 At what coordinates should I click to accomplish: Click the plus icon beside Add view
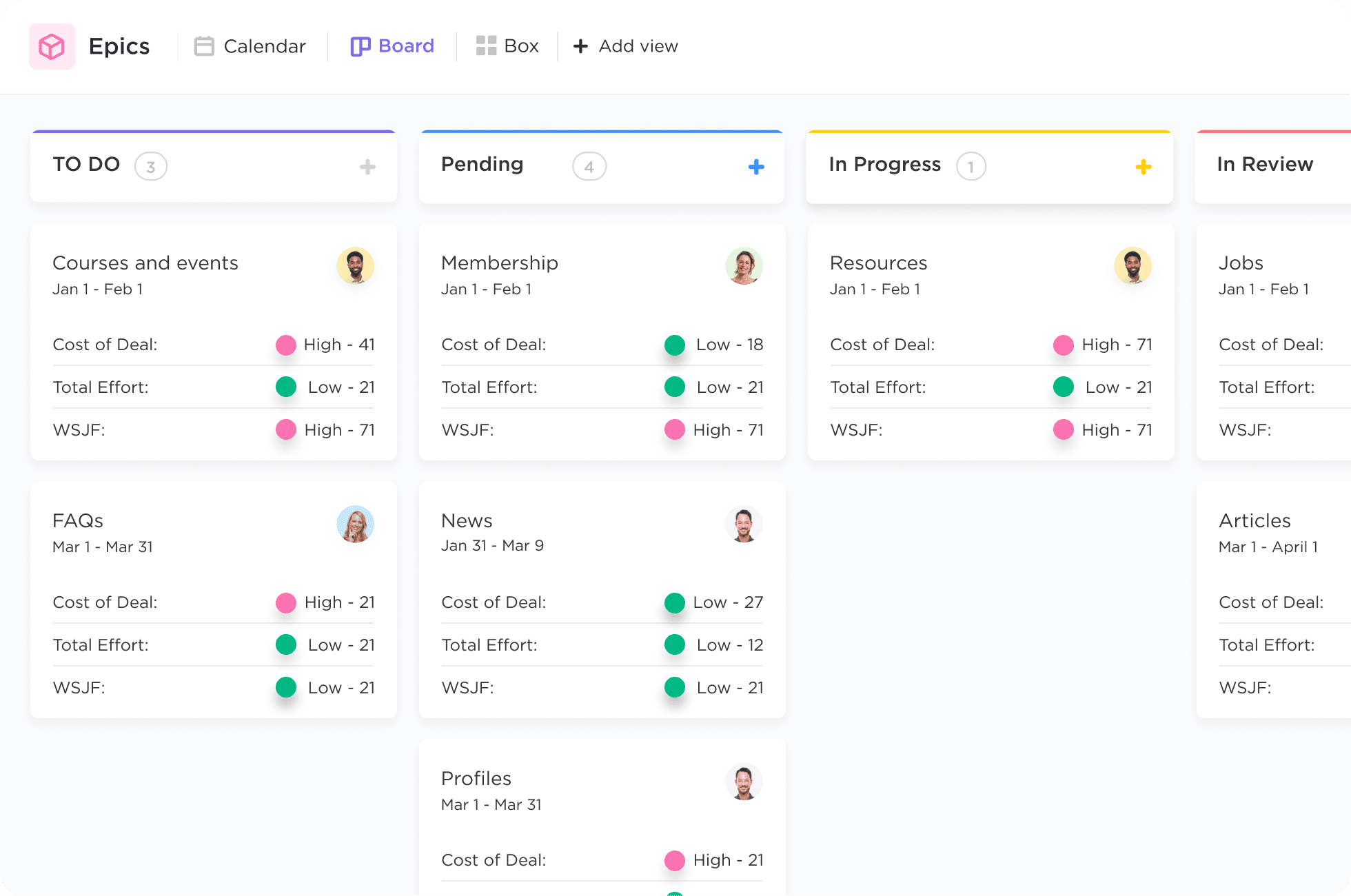click(581, 46)
